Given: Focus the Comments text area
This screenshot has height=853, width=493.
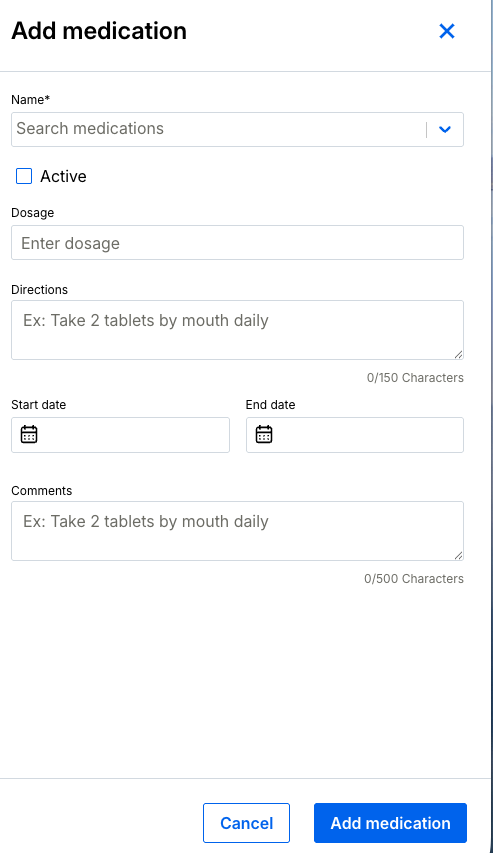Looking at the screenshot, I should 237,531.
